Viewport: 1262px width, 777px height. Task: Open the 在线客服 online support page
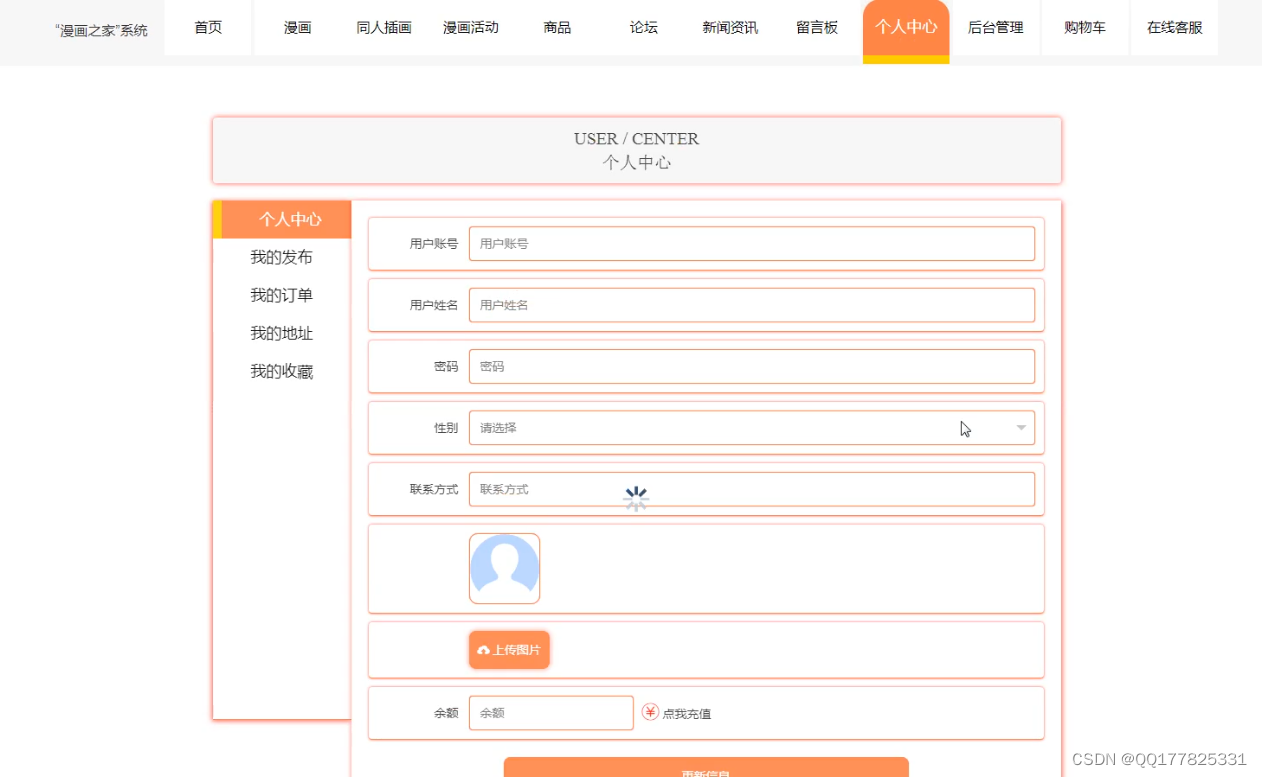[1173, 28]
